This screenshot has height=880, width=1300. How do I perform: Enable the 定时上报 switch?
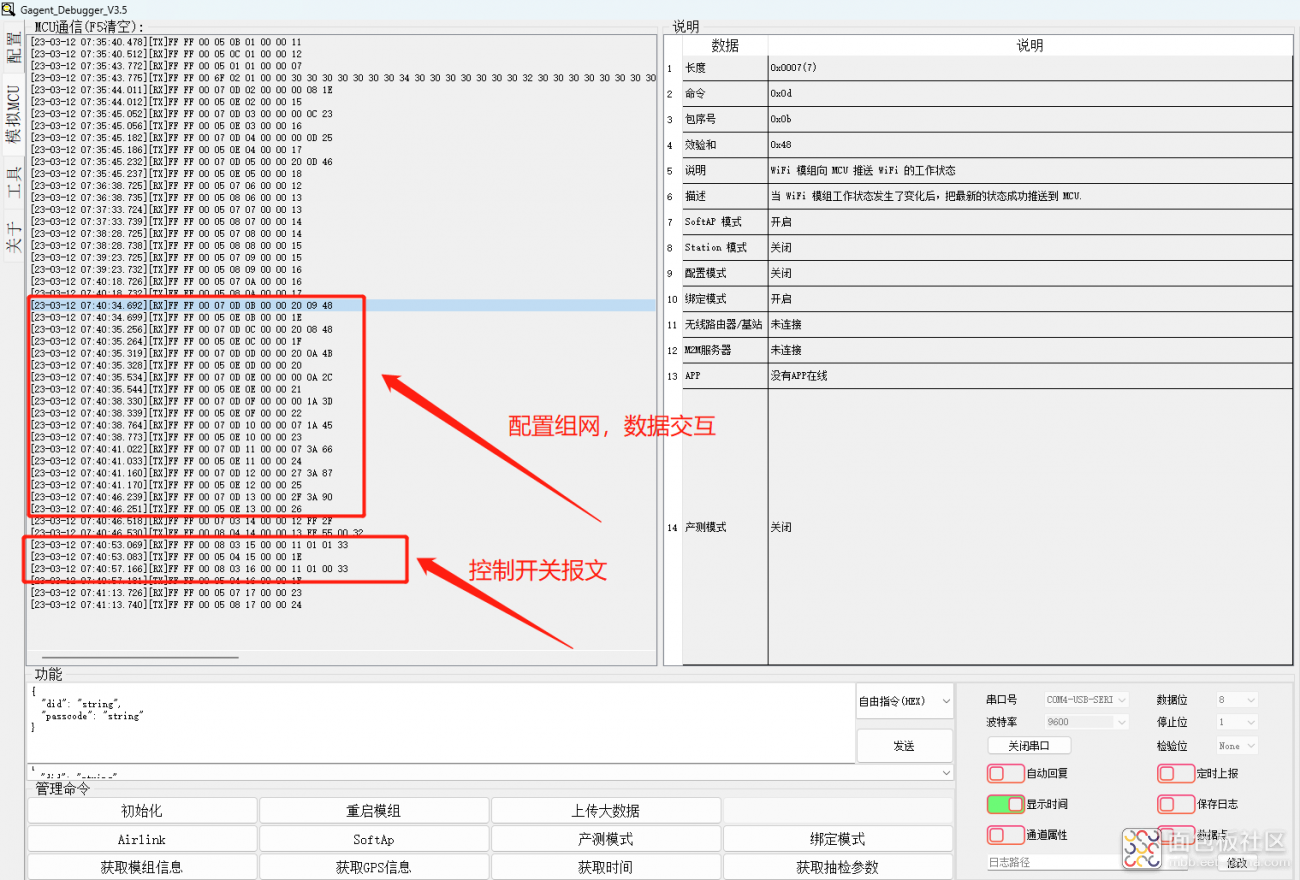coord(1176,773)
